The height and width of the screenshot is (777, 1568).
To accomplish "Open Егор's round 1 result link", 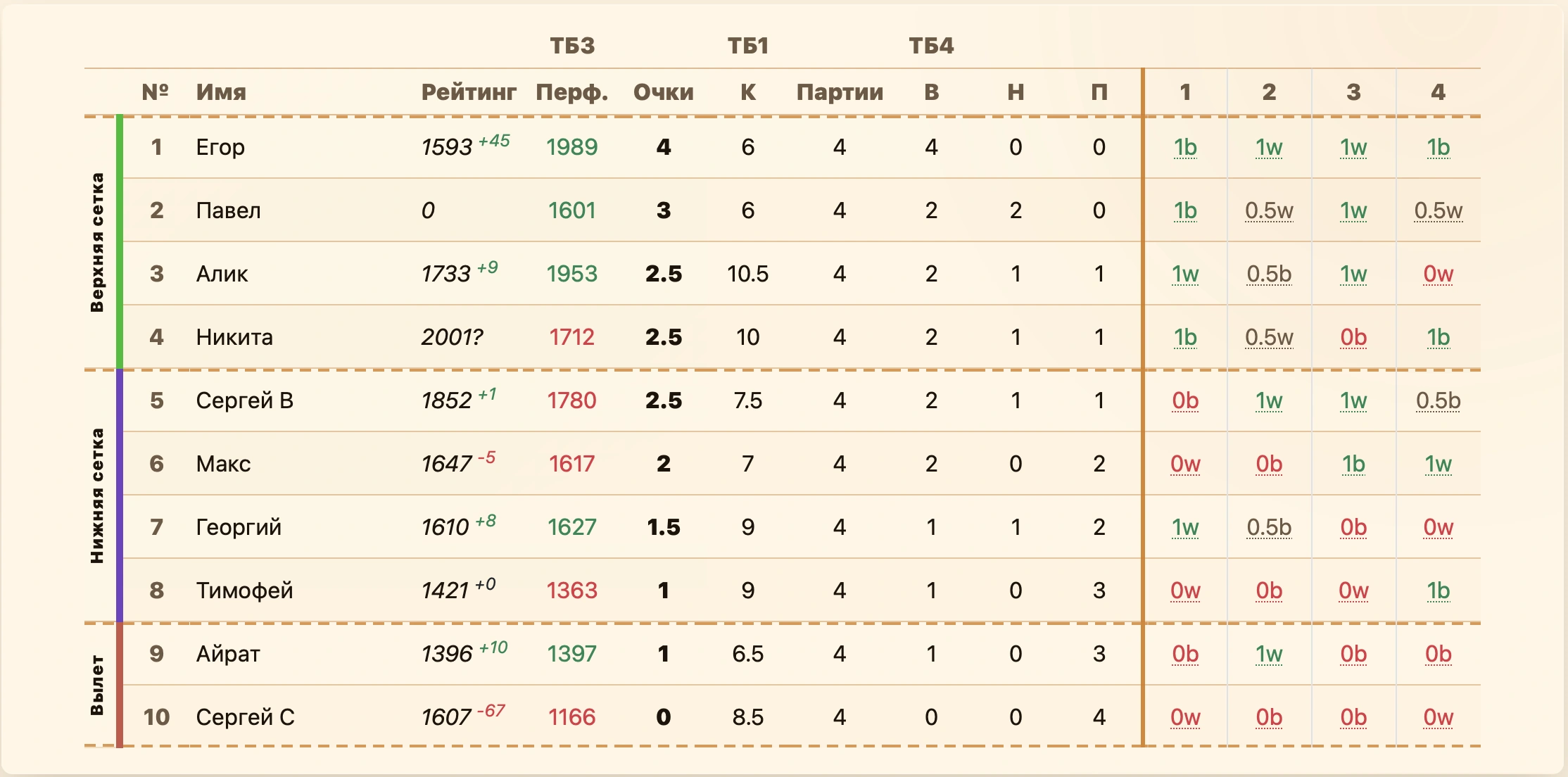I will [1185, 147].
